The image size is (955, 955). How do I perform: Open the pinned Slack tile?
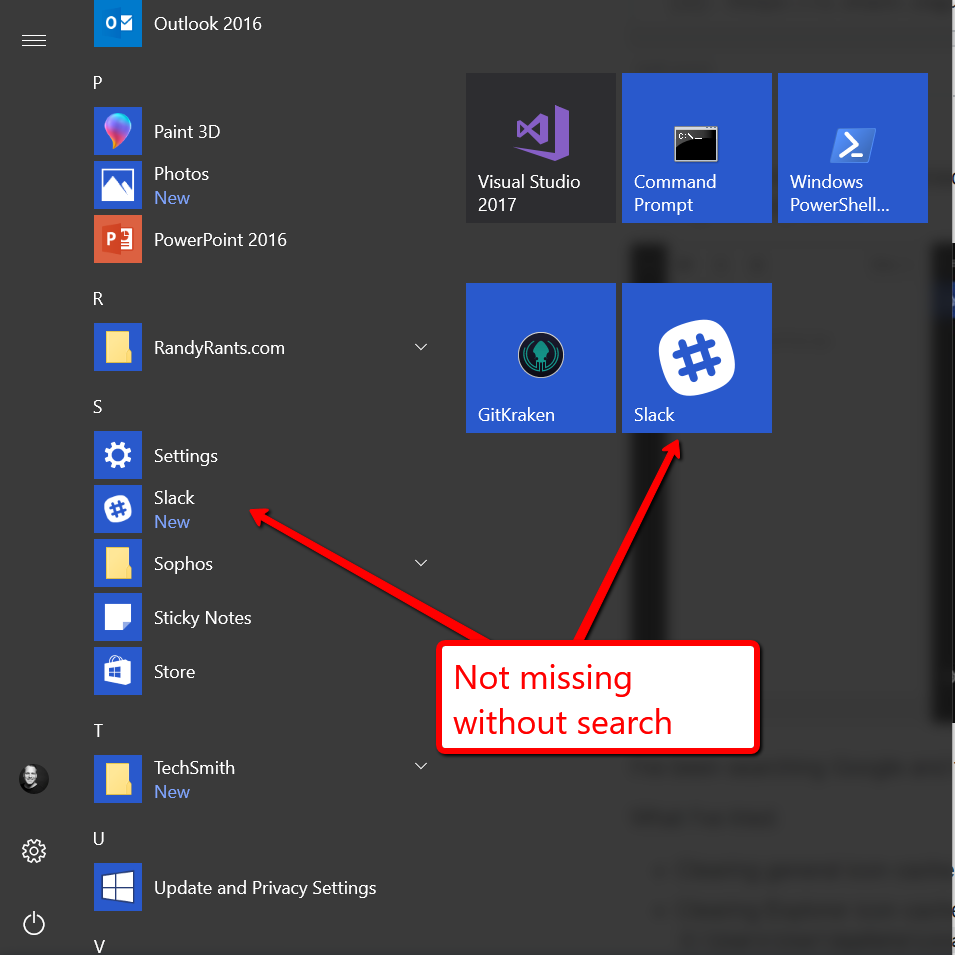(697, 358)
